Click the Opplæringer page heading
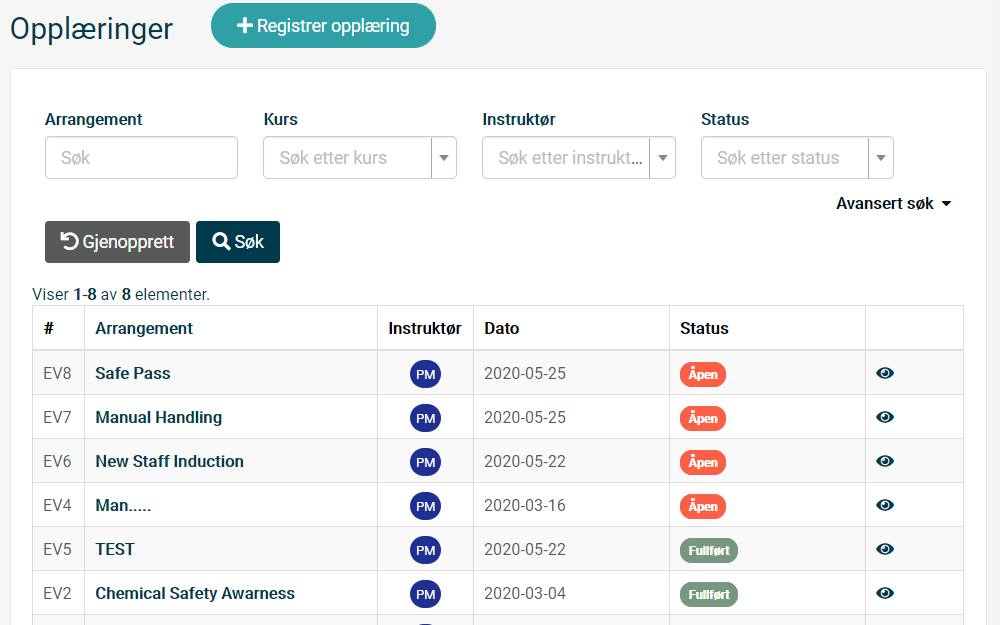This screenshot has width=1000, height=625. [x=92, y=29]
